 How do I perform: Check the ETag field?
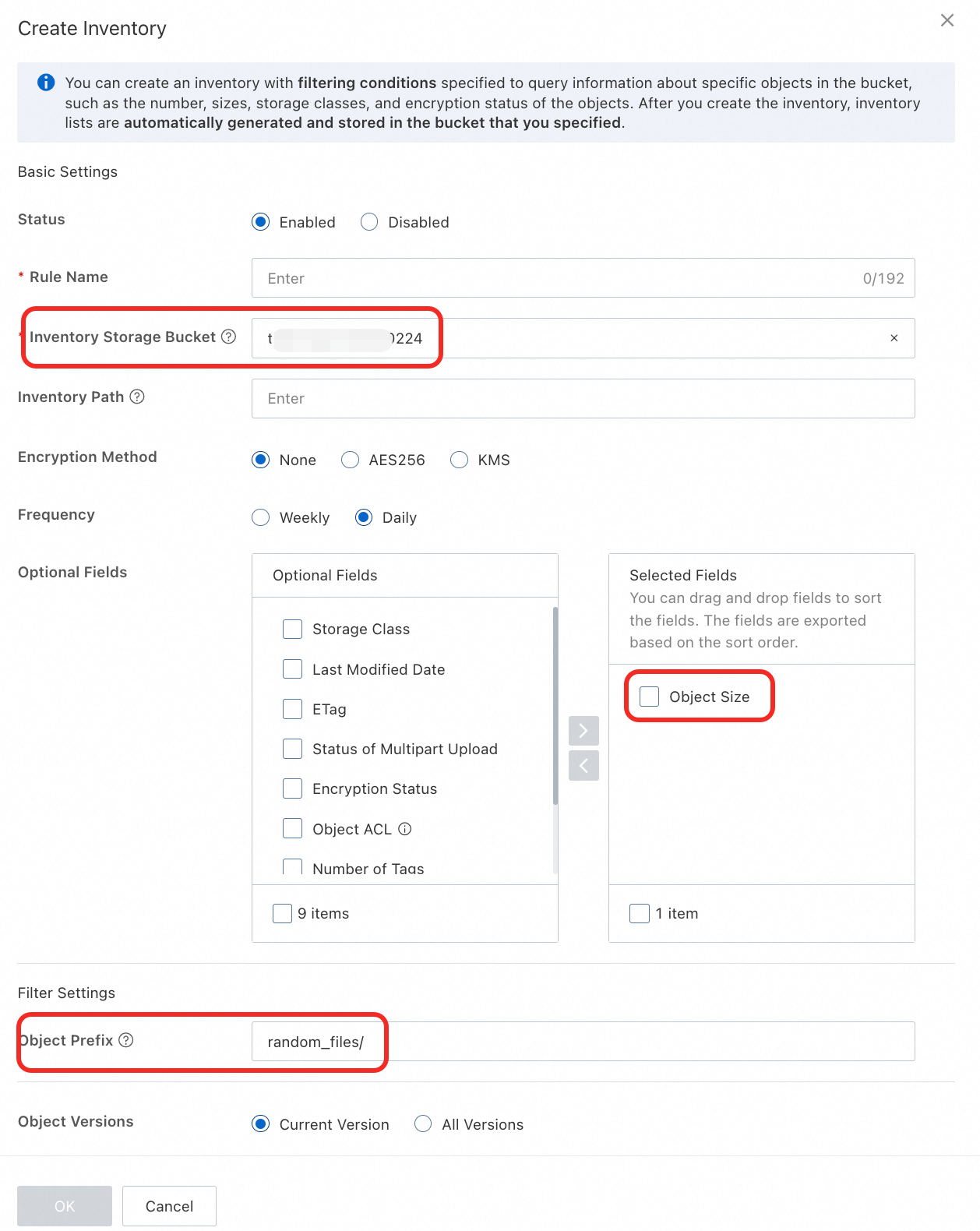pos(292,708)
